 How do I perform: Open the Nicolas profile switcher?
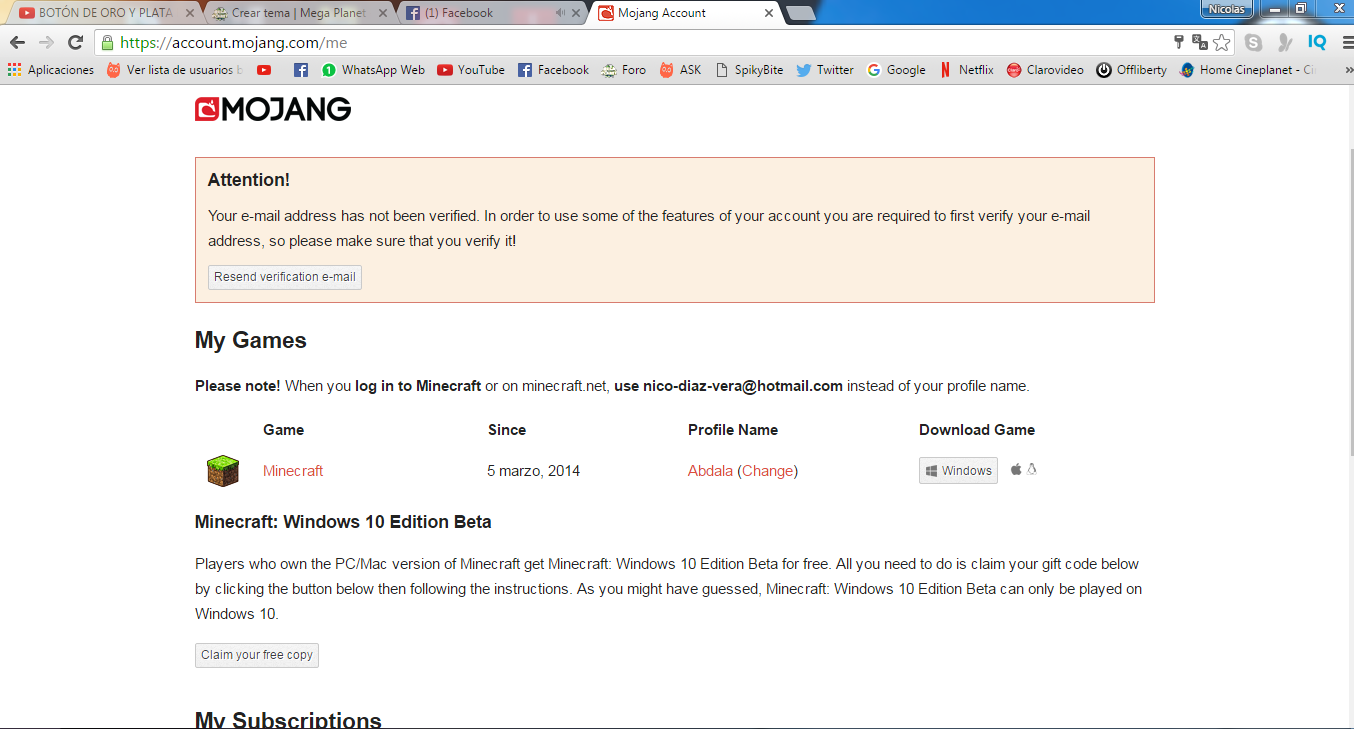coord(1227,9)
